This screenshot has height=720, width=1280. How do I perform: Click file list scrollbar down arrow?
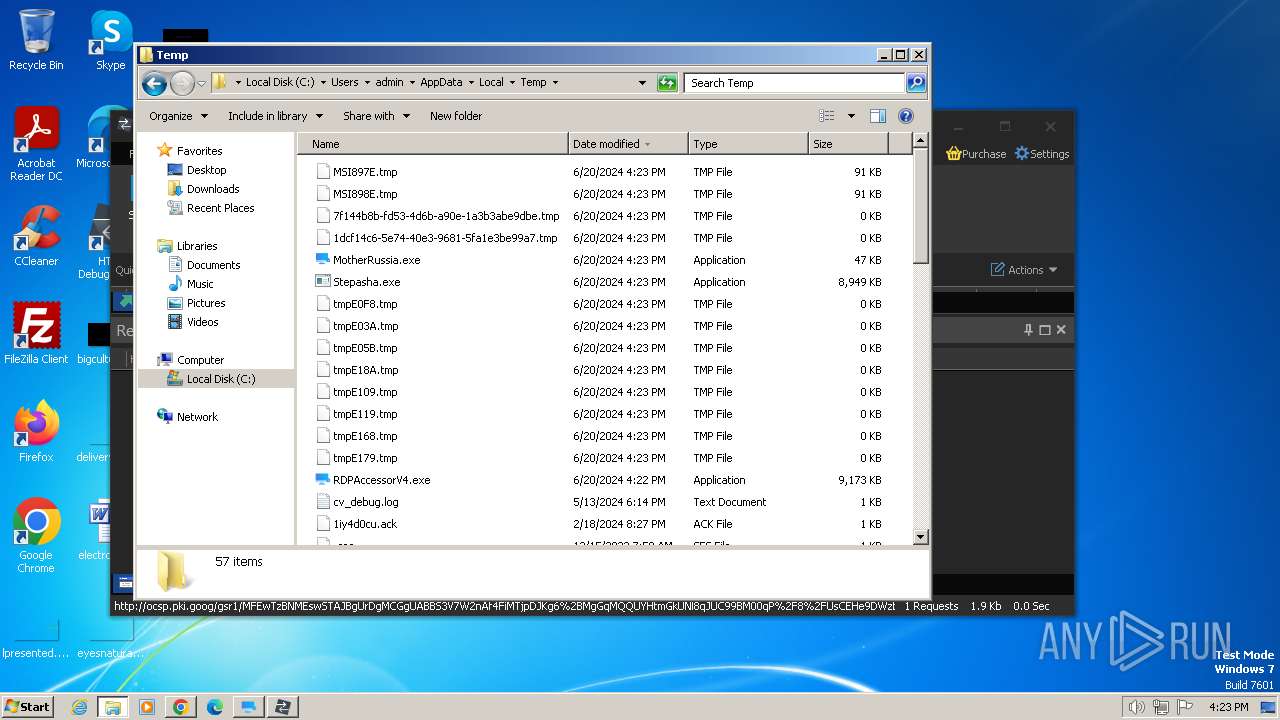[x=921, y=537]
